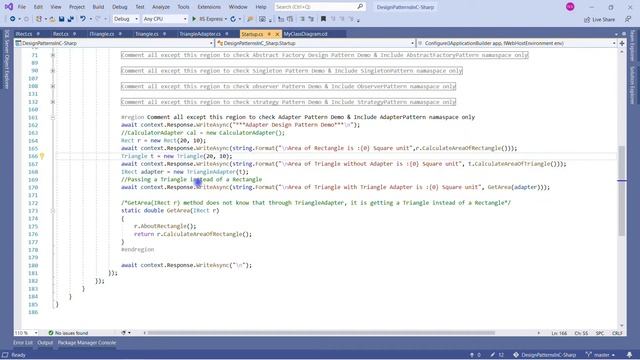Click the horizontal scrollbar thumb in editor
The image size is (640, 360).
pyautogui.click(x=321, y=333)
